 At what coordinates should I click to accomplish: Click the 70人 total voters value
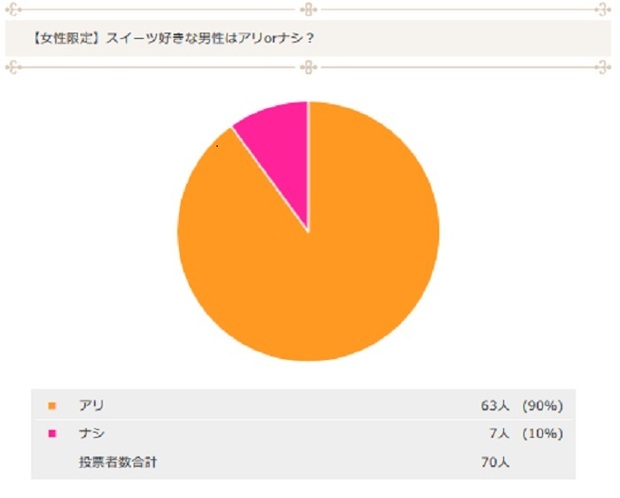495,462
